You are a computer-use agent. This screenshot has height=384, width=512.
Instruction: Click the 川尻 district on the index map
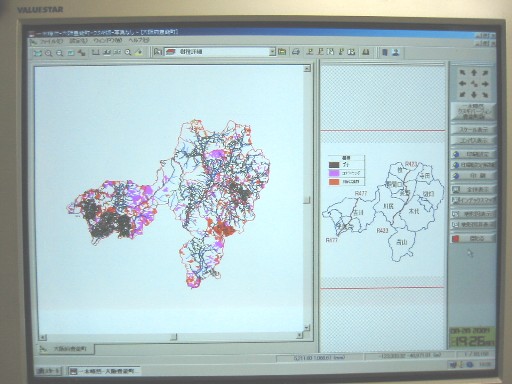pyautogui.click(x=388, y=206)
